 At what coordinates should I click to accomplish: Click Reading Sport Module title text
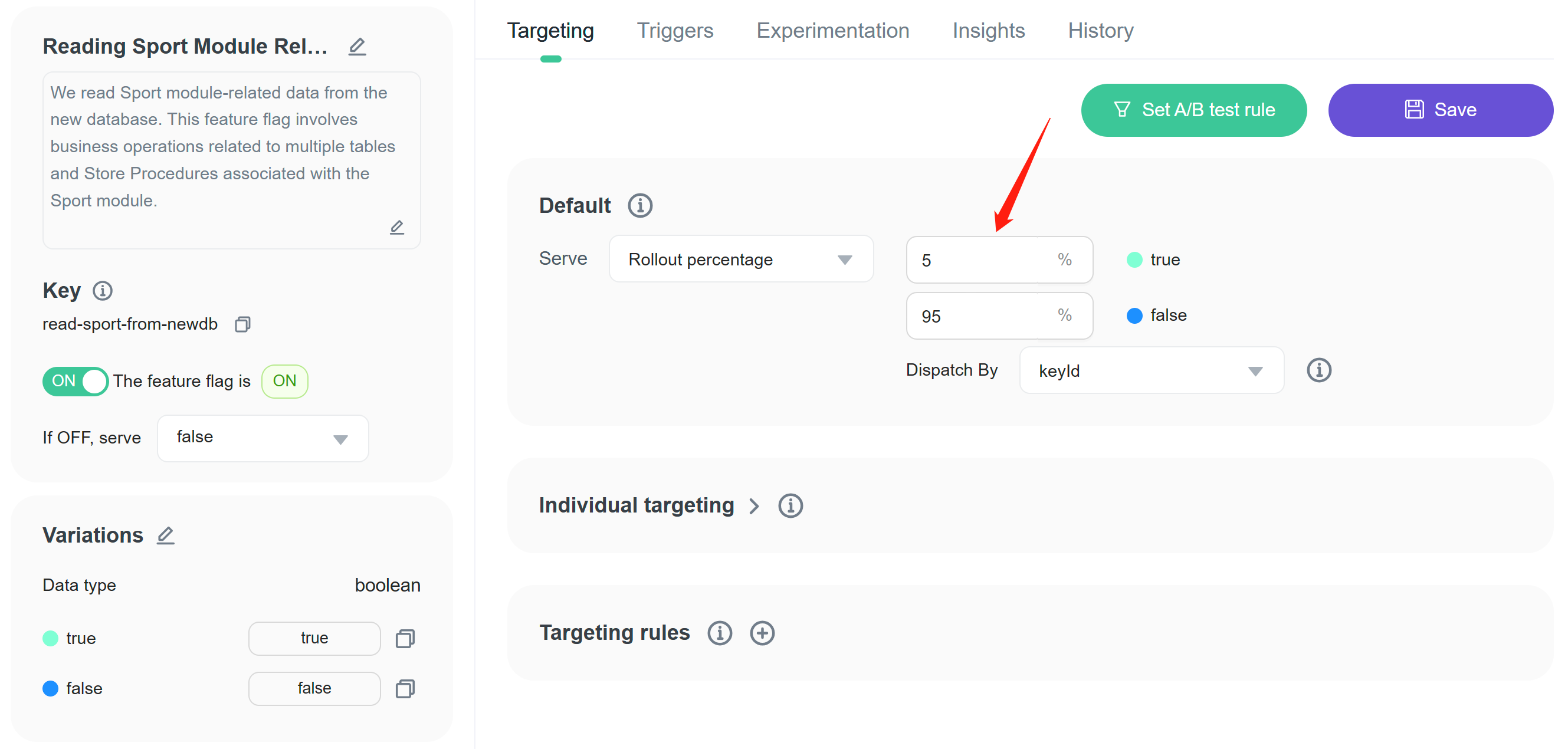tap(185, 46)
